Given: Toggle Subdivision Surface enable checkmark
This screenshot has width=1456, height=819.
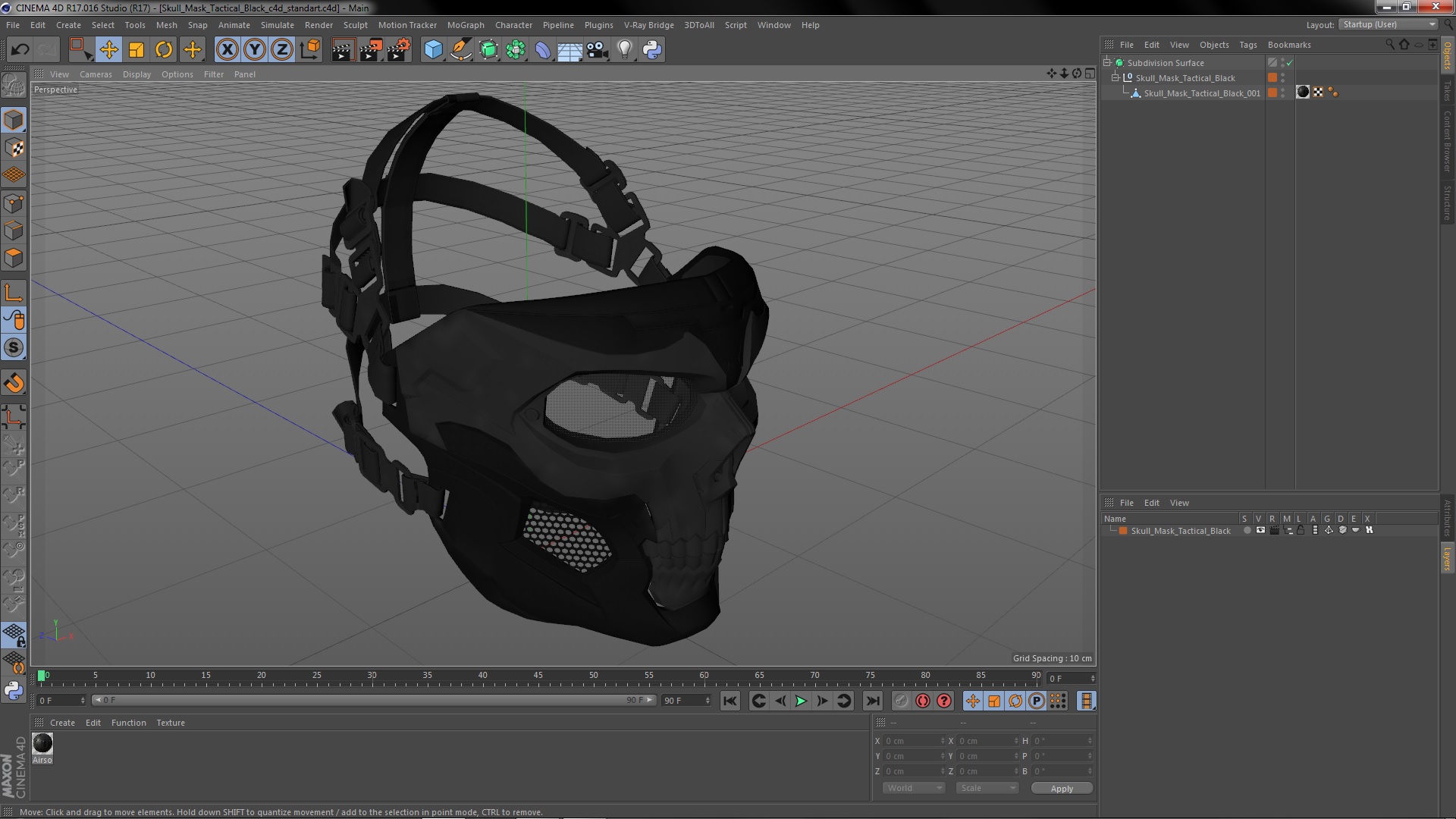Looking at the screenshot, I should (1290, 63).
